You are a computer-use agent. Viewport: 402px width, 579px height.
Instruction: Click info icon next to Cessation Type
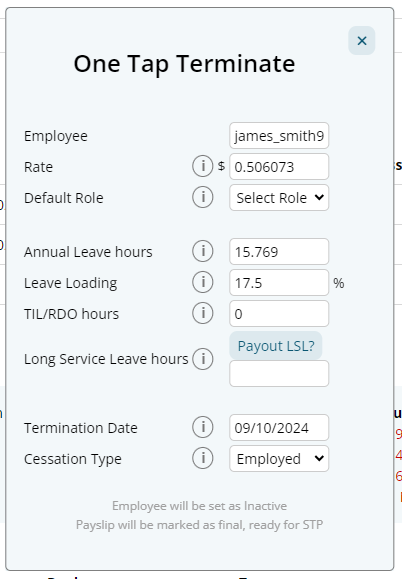203,458
